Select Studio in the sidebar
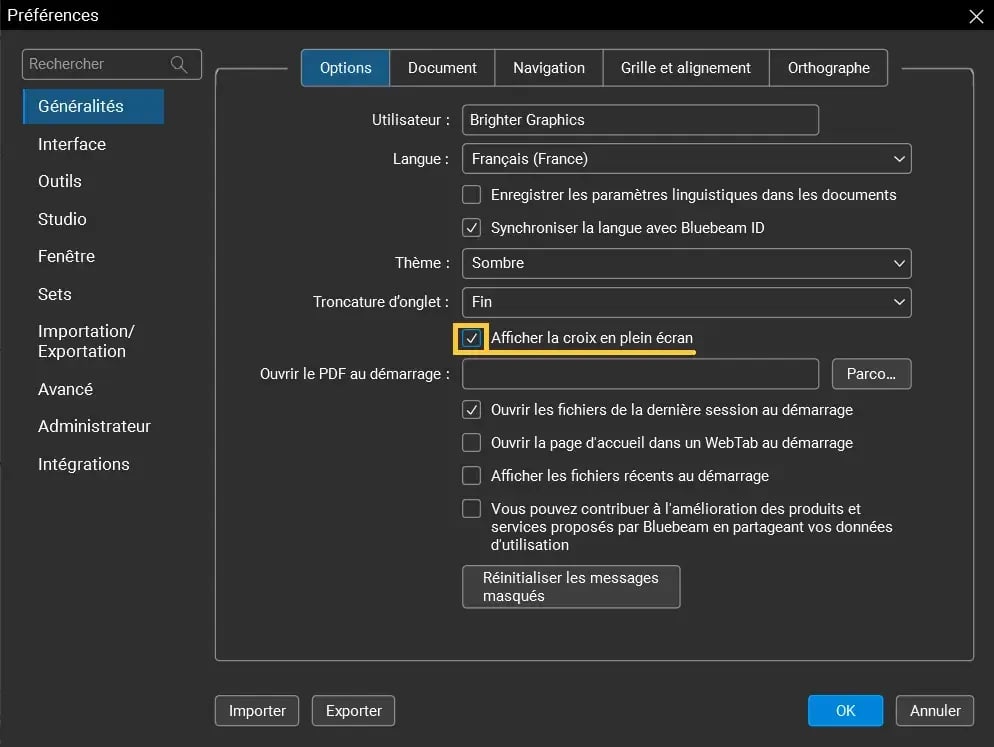 62,219
